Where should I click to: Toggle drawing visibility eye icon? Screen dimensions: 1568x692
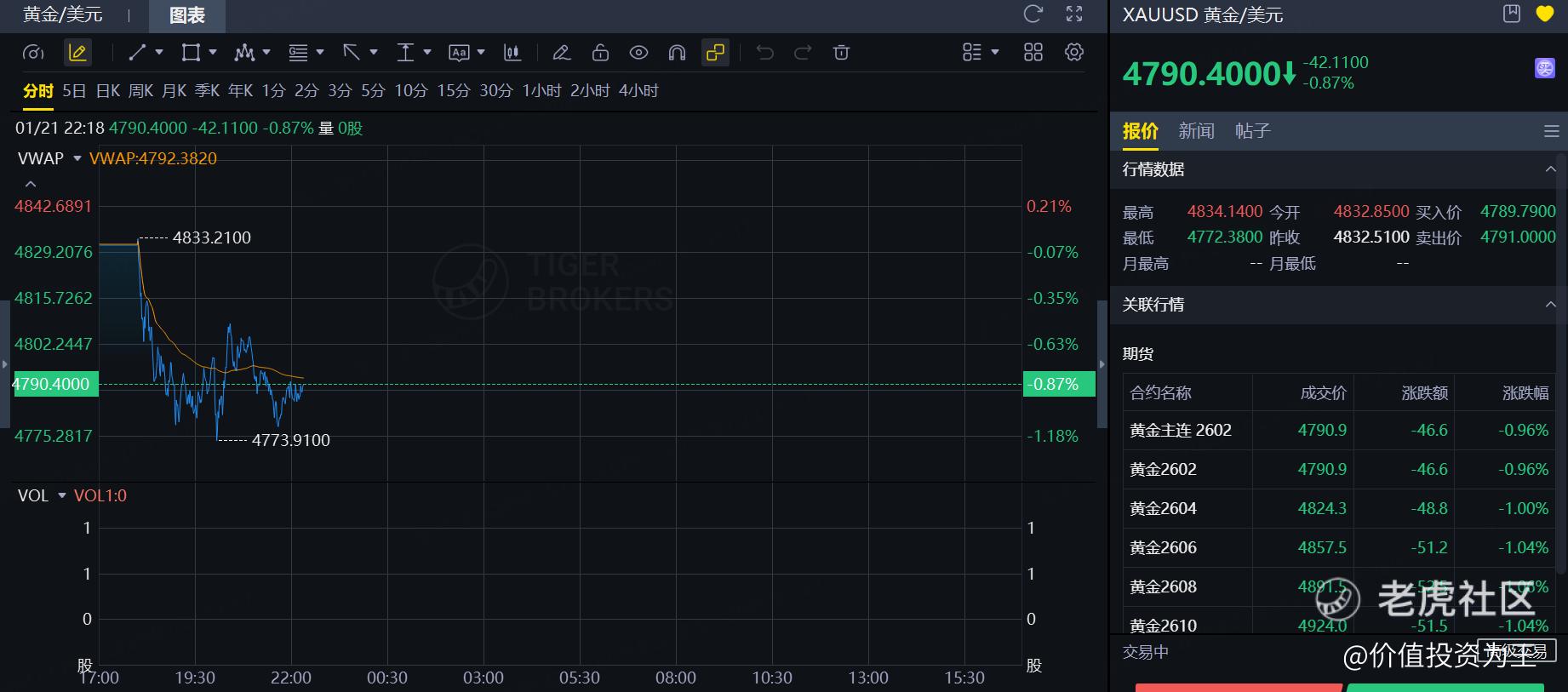(x=638, y=53)
